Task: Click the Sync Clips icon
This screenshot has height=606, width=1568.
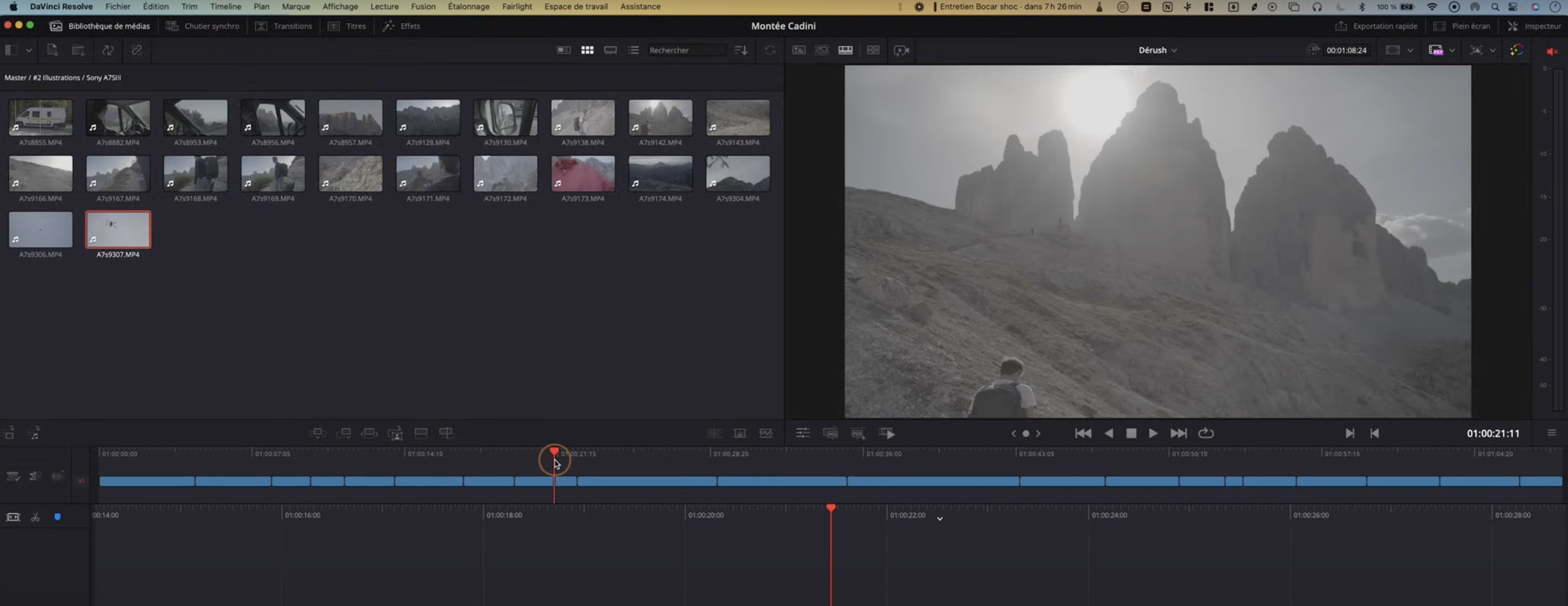Action: tap(108, 50)
